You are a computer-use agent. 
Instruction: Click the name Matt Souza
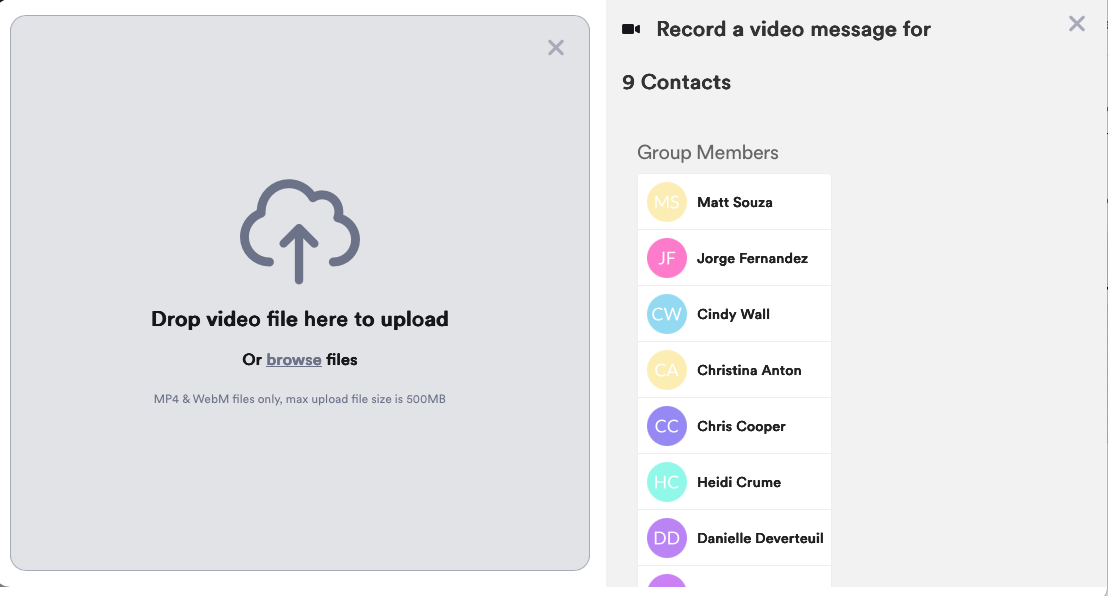(x=734, y=202)
